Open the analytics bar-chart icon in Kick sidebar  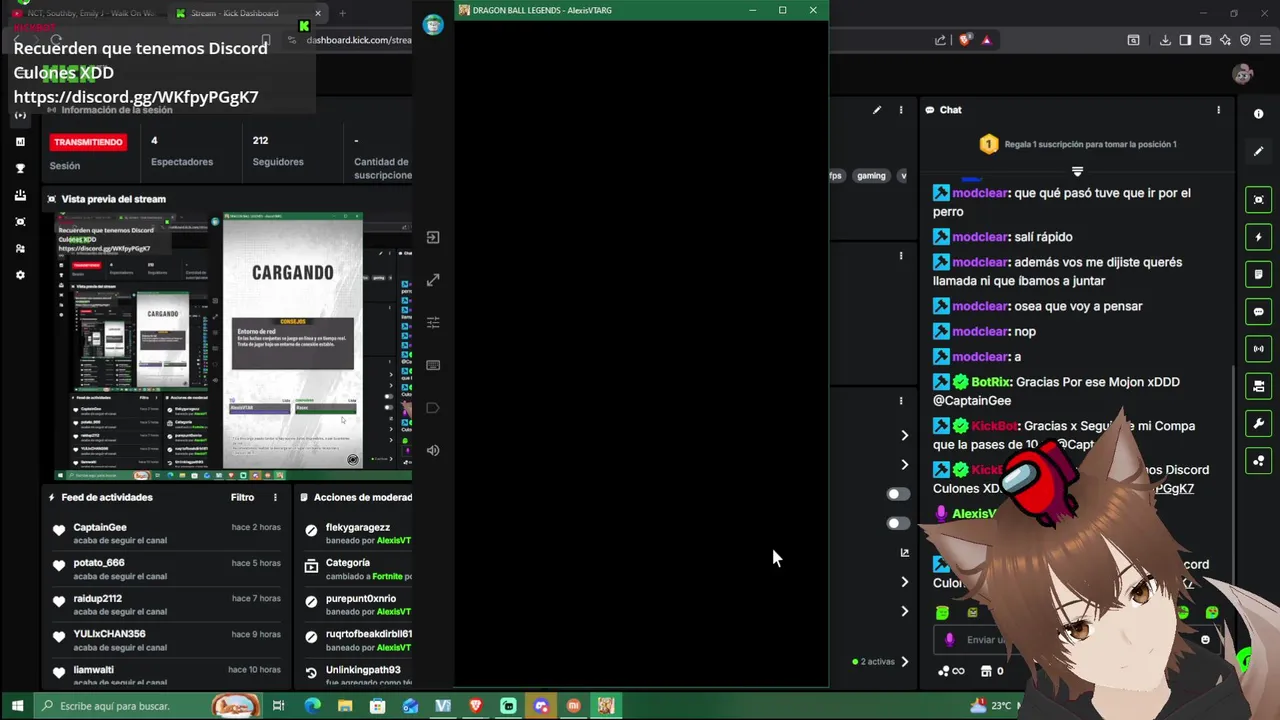pyautogui.click(x=20, y=142)
